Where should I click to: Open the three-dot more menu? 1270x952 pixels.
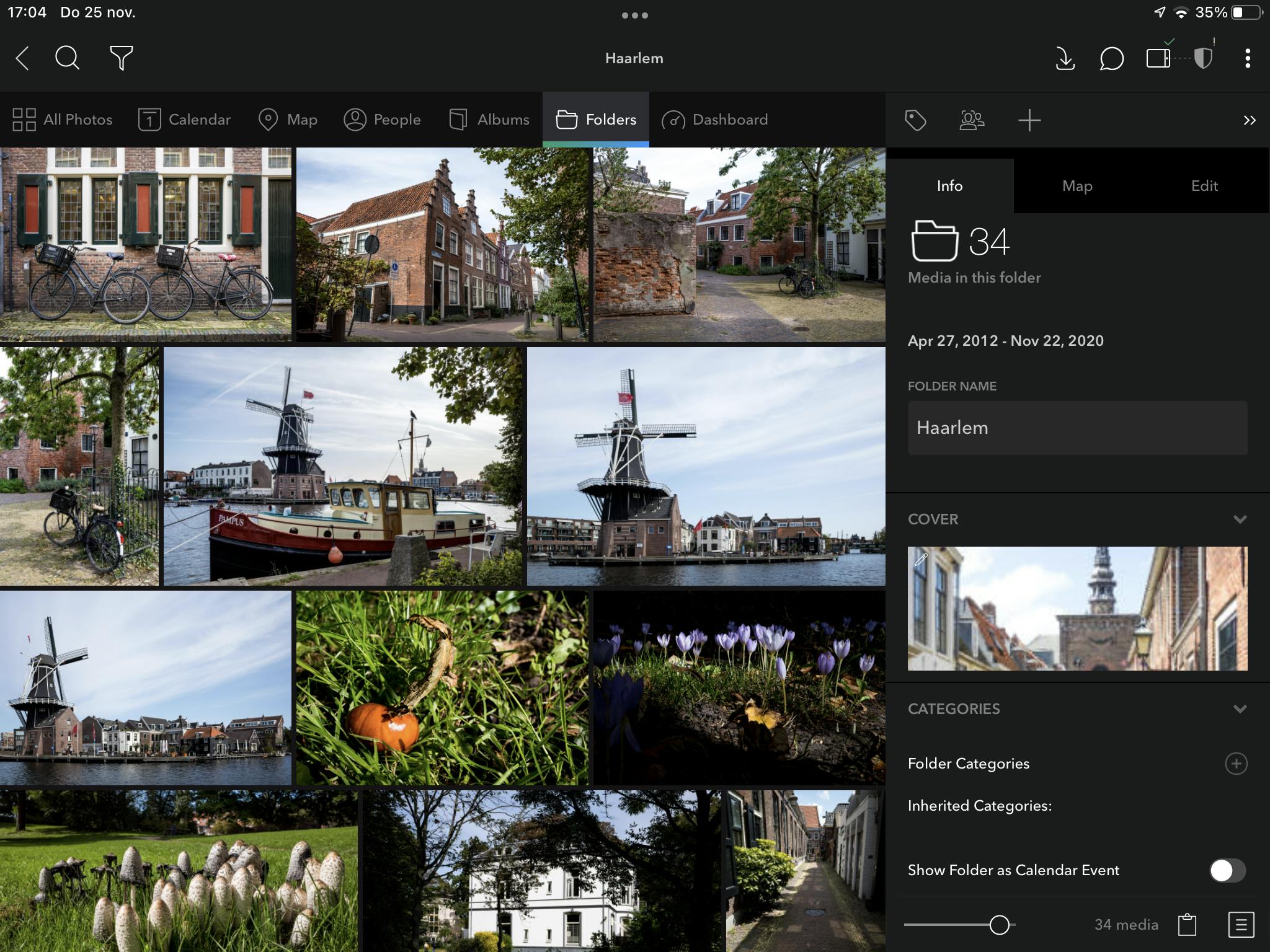[1247, 59]
